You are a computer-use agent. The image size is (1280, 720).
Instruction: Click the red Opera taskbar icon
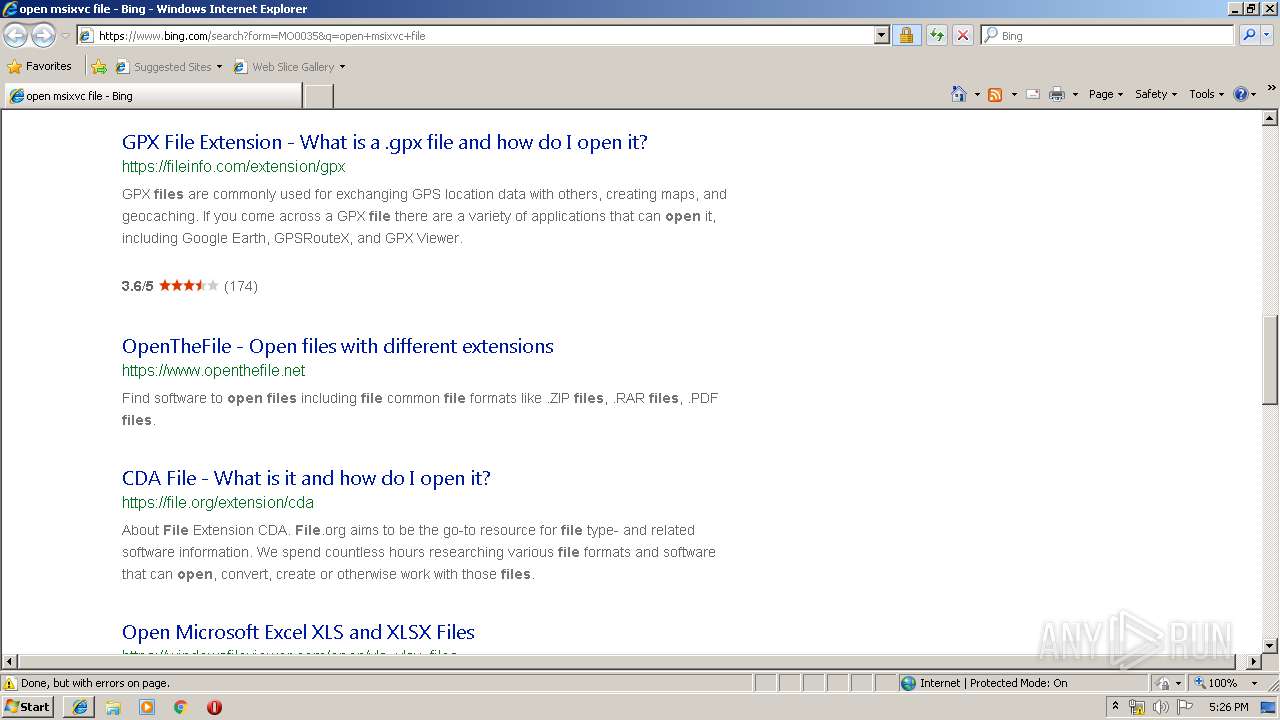click(x=214, y=707)
